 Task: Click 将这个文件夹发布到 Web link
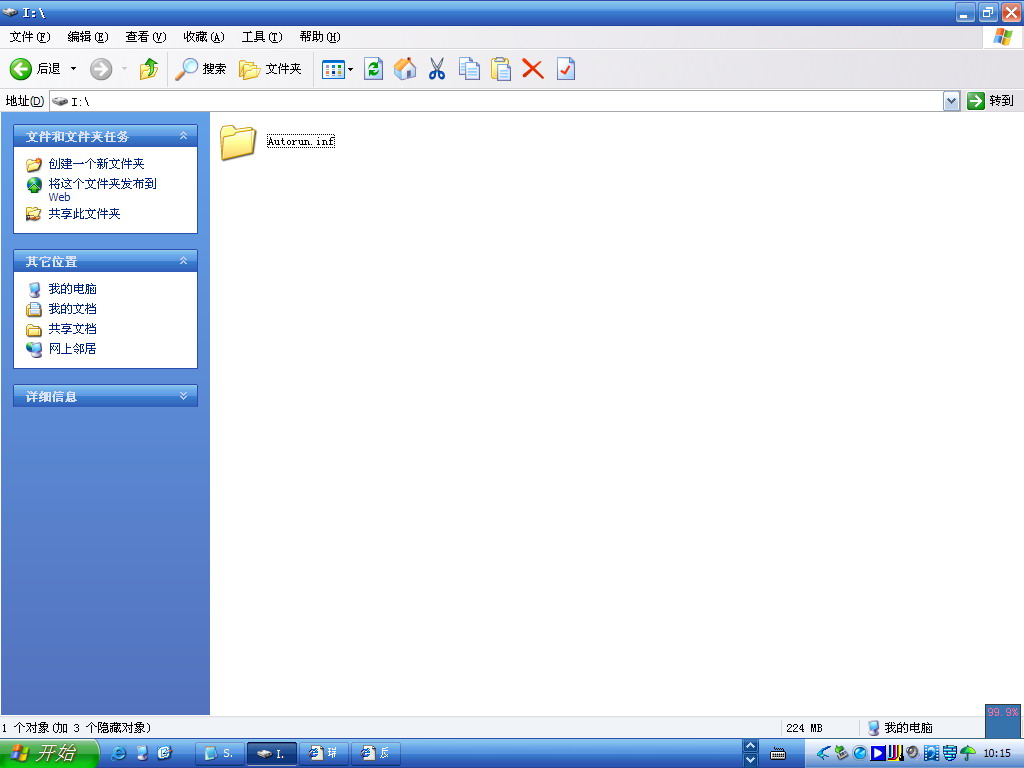click(102, 189)
